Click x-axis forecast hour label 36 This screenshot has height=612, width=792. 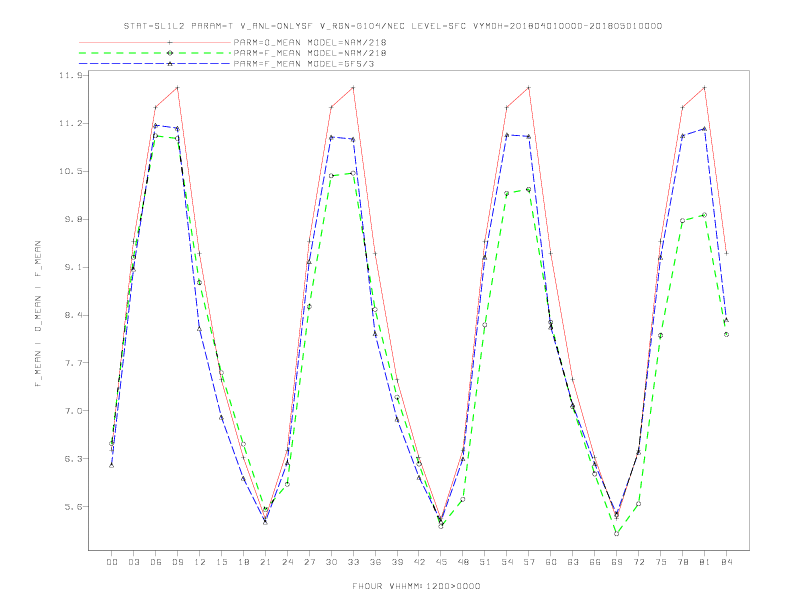tap(375, 562)
